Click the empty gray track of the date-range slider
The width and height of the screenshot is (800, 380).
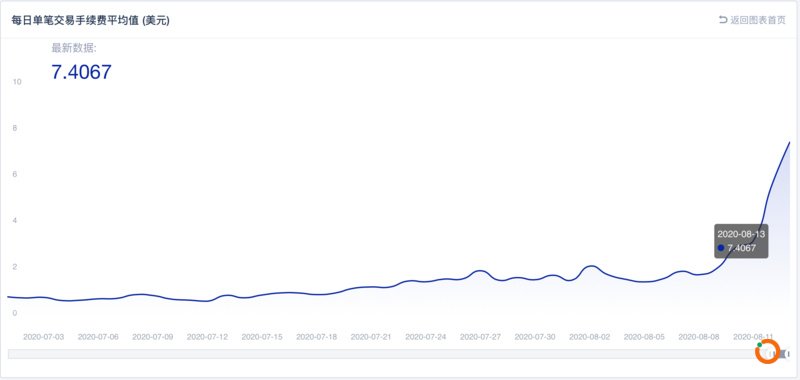click(x=381, y=353)
